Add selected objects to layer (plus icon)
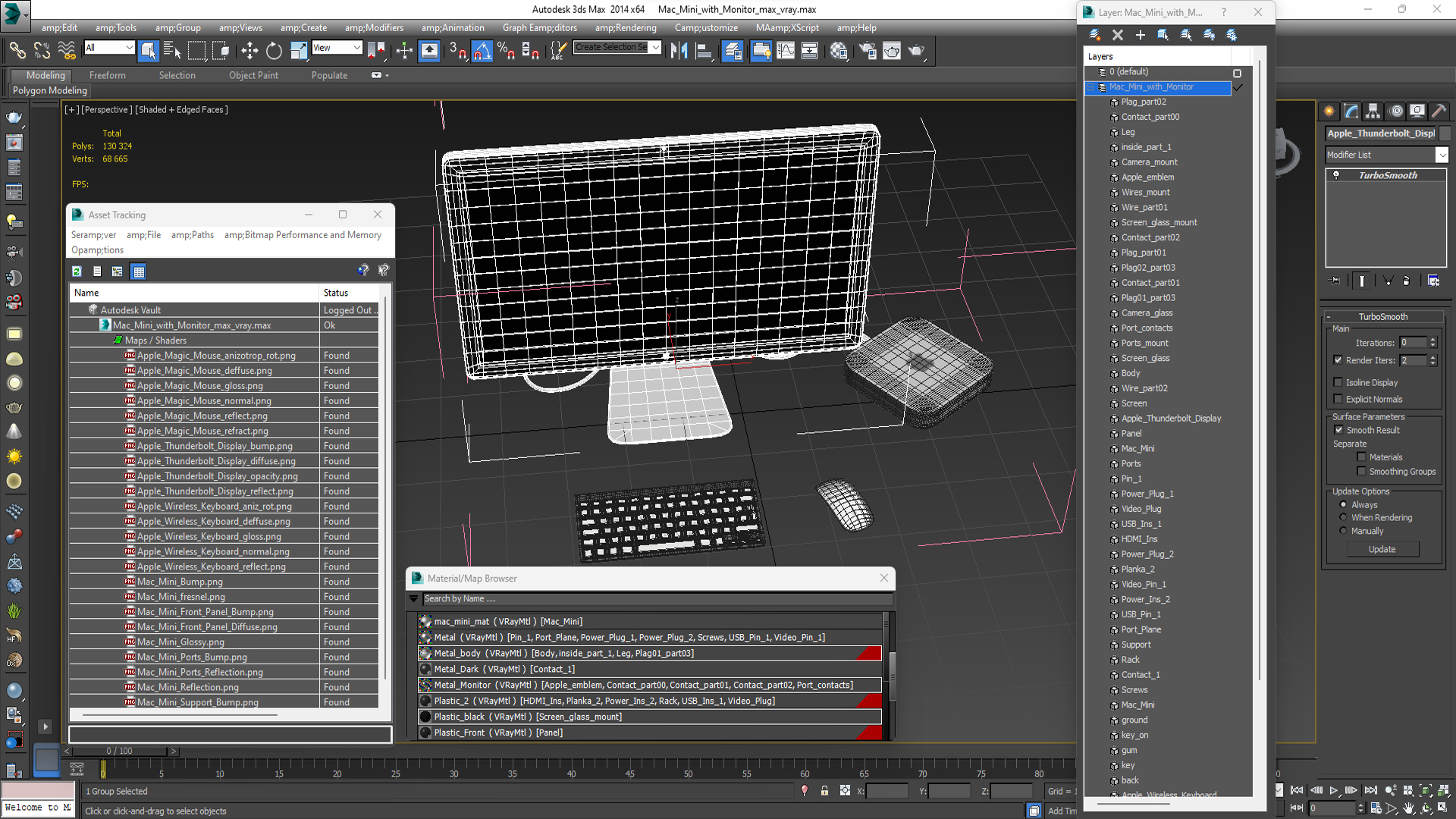The image size is (1456, 819). (x=1140, y=35)
